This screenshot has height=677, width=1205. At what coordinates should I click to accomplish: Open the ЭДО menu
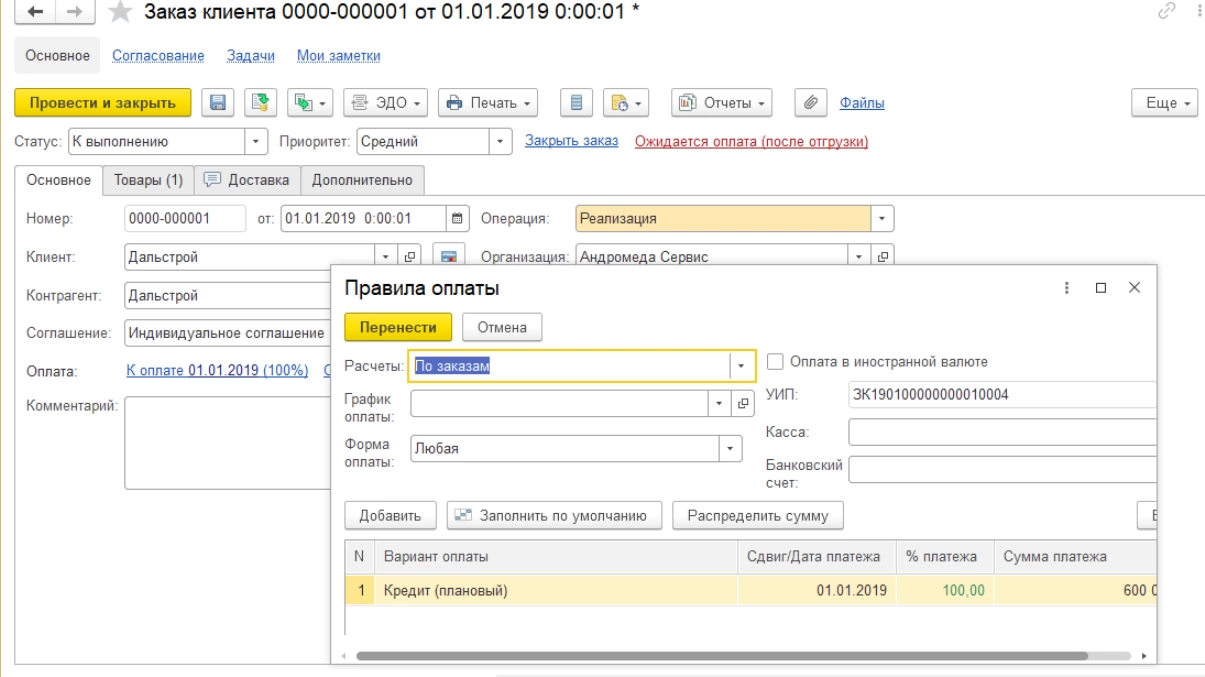(386, 103)
